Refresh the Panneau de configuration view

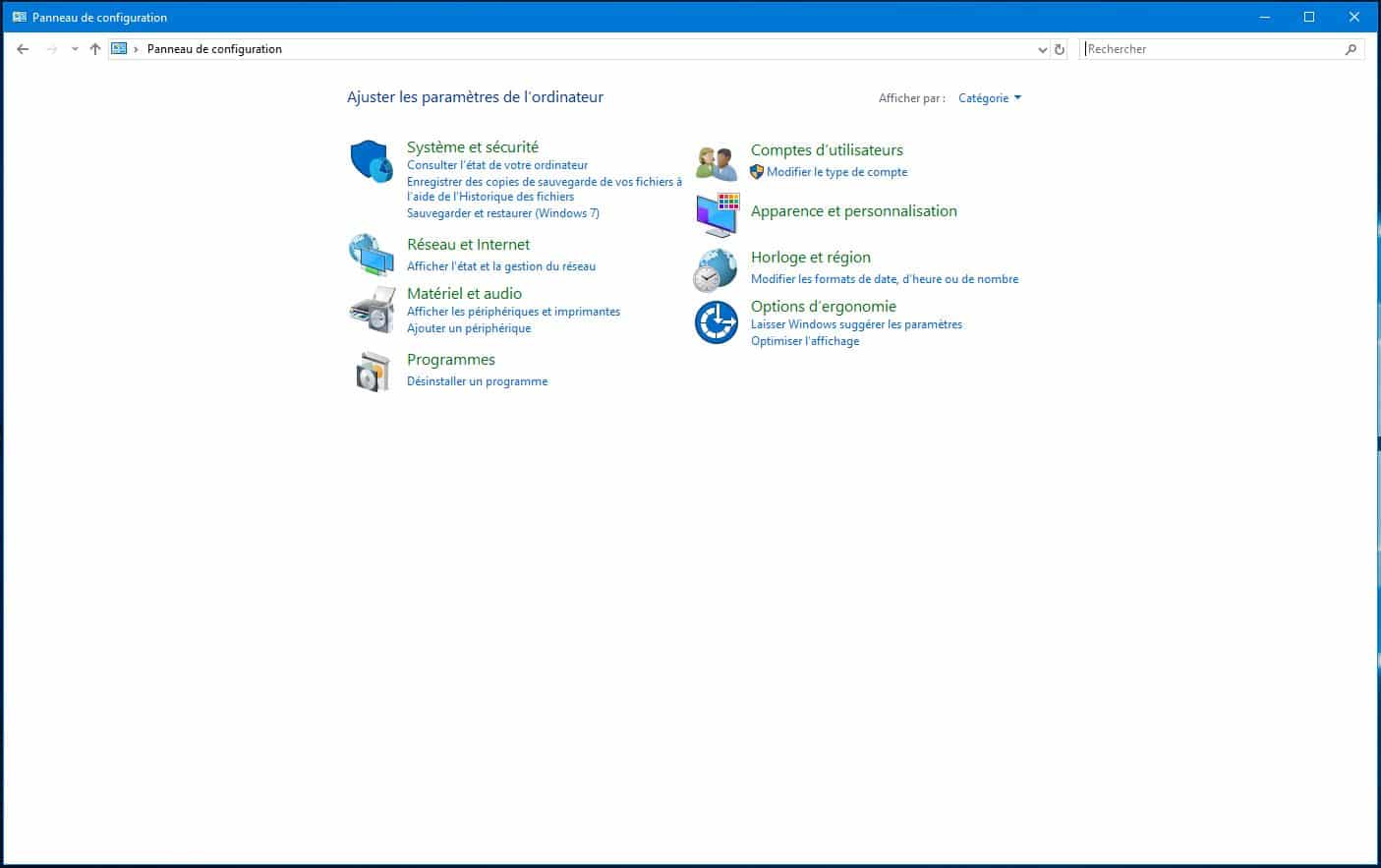(x=1060, y=49)
